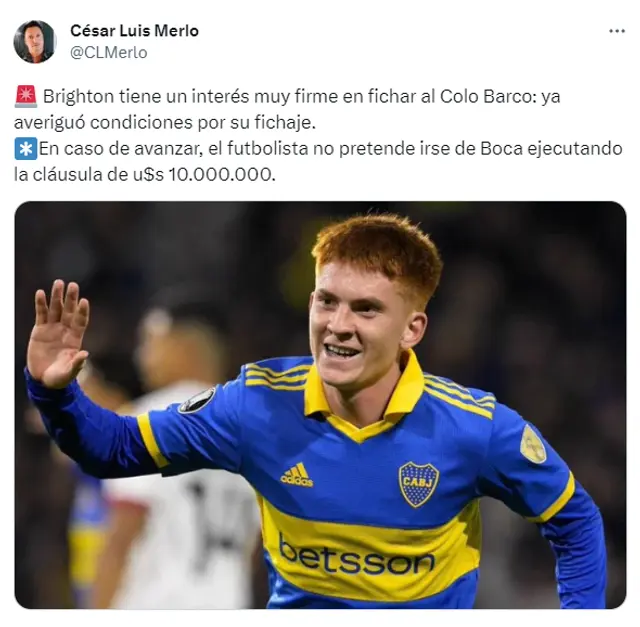Click the round competition badge on sleeve
This screenshot has height=627, width=640.
pyautogui.click(x=197, y=400)
